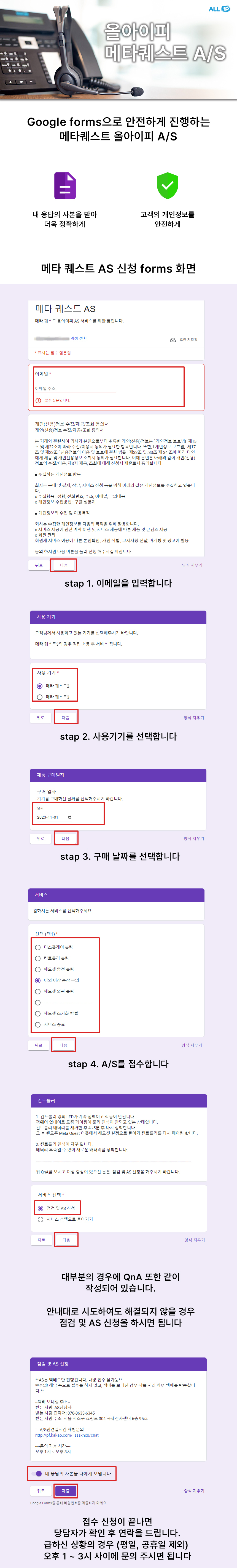Select the 메타 퀘스트3 radio option
The image size is (237, 1568).
click(x=40, y=697)
